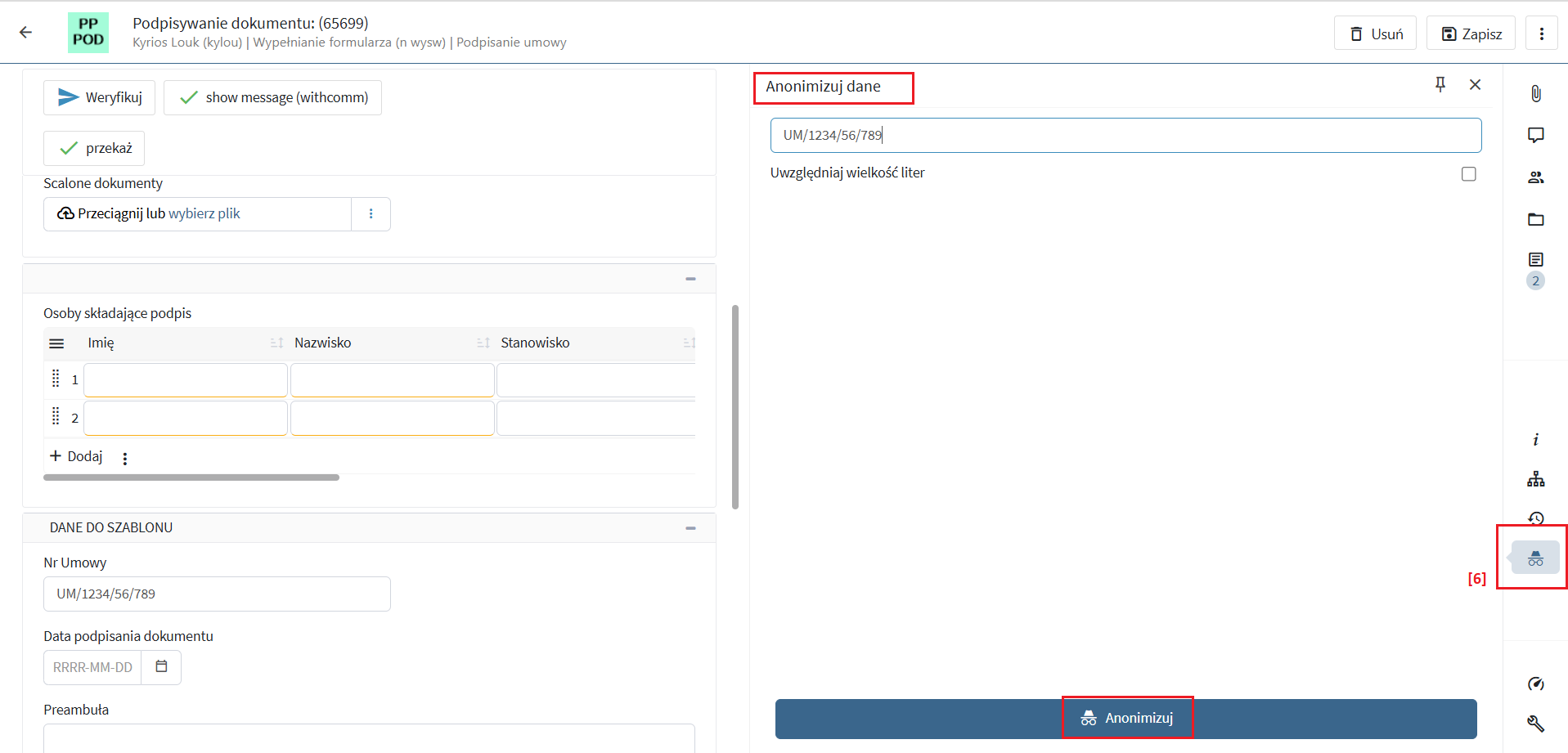1568x753 pixels.
Task: Open the notes list sidebar icon
Action: (x=1535, y=260)
